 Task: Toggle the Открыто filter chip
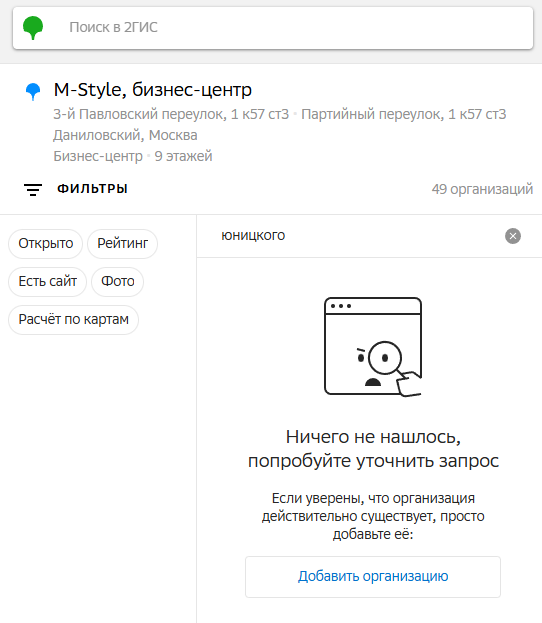tap(46, 243)
